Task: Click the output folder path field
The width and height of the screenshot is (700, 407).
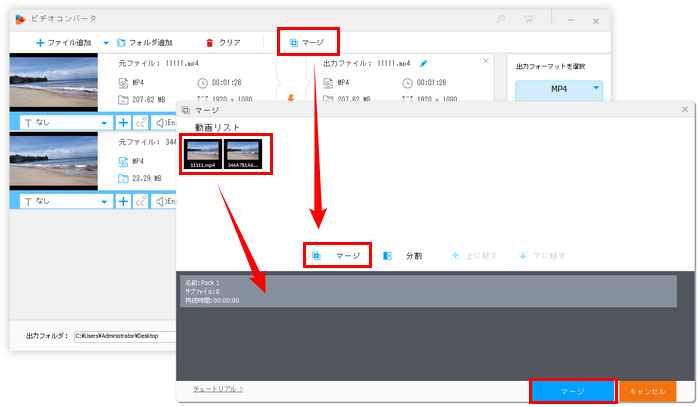Action: pos(125,336)
